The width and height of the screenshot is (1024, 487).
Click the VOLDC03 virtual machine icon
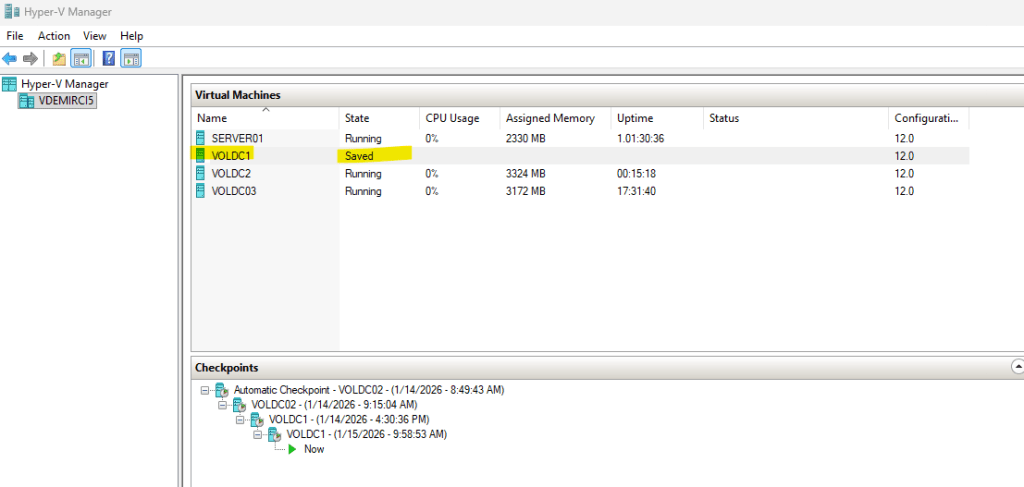pyautogui.click(x=201, y=191)
